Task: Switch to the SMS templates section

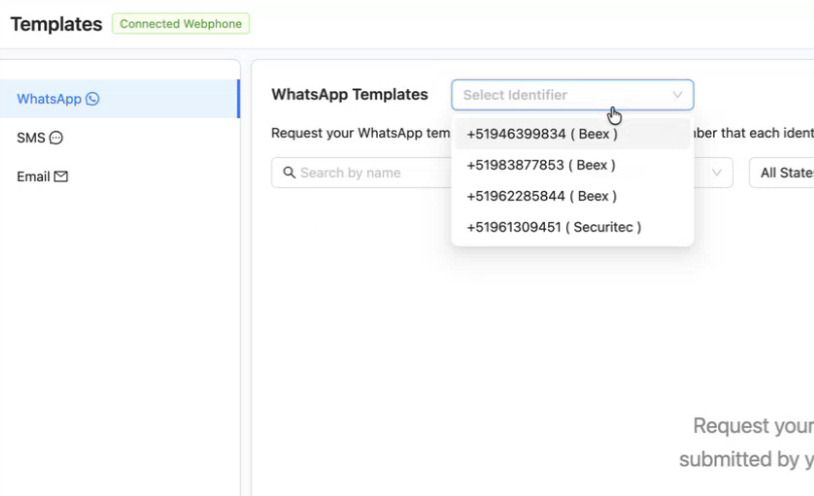Action: tap(31, 138)
